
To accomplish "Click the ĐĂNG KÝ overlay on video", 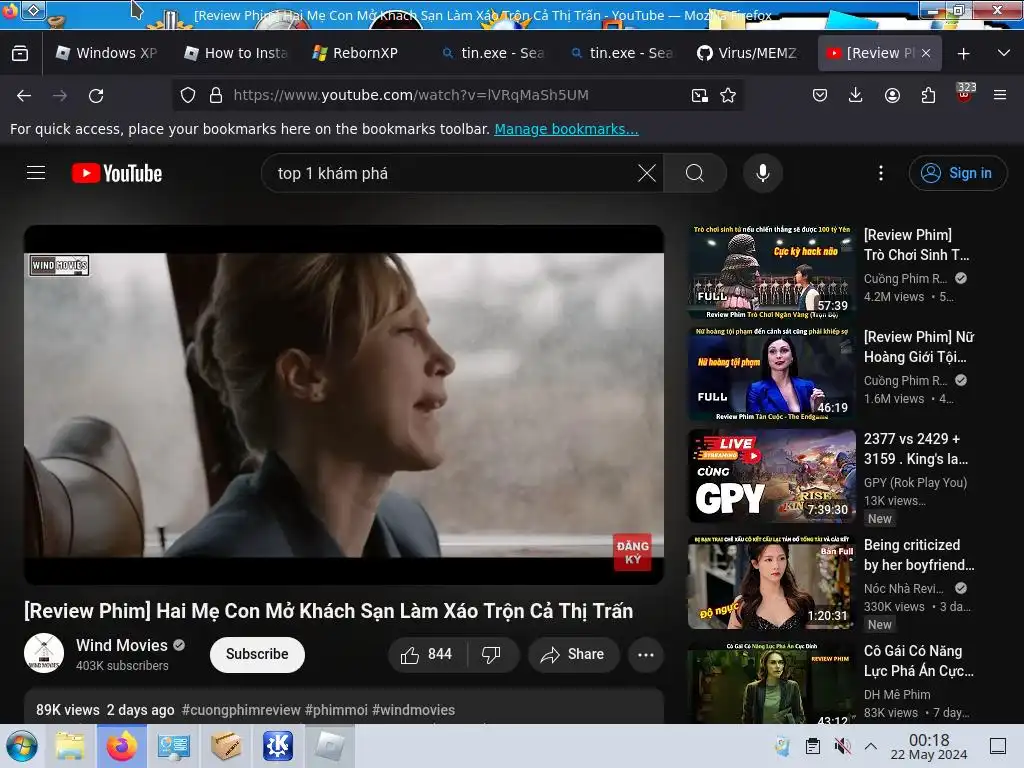I will point(632,552).
